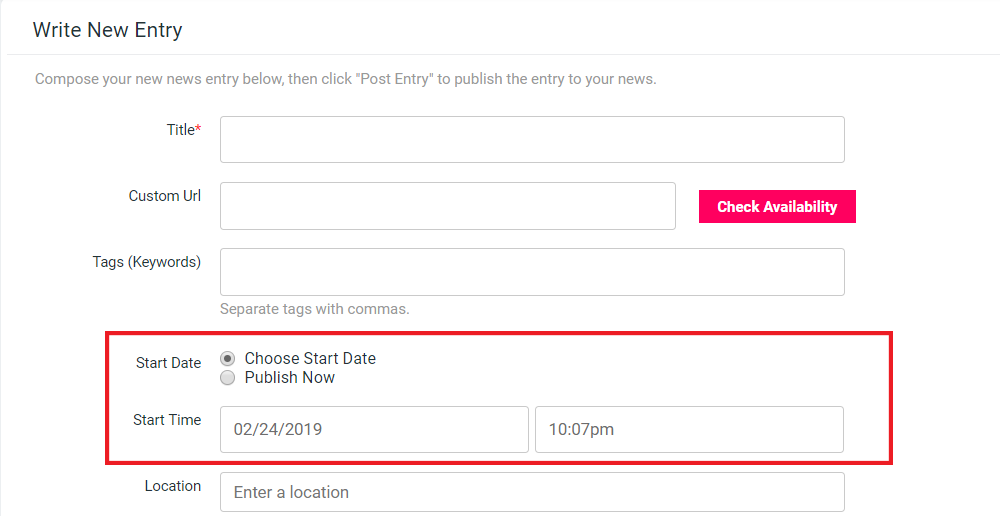Click the Title input field
The width and height of the screenshot is (1000, 516).
(532, 140)
